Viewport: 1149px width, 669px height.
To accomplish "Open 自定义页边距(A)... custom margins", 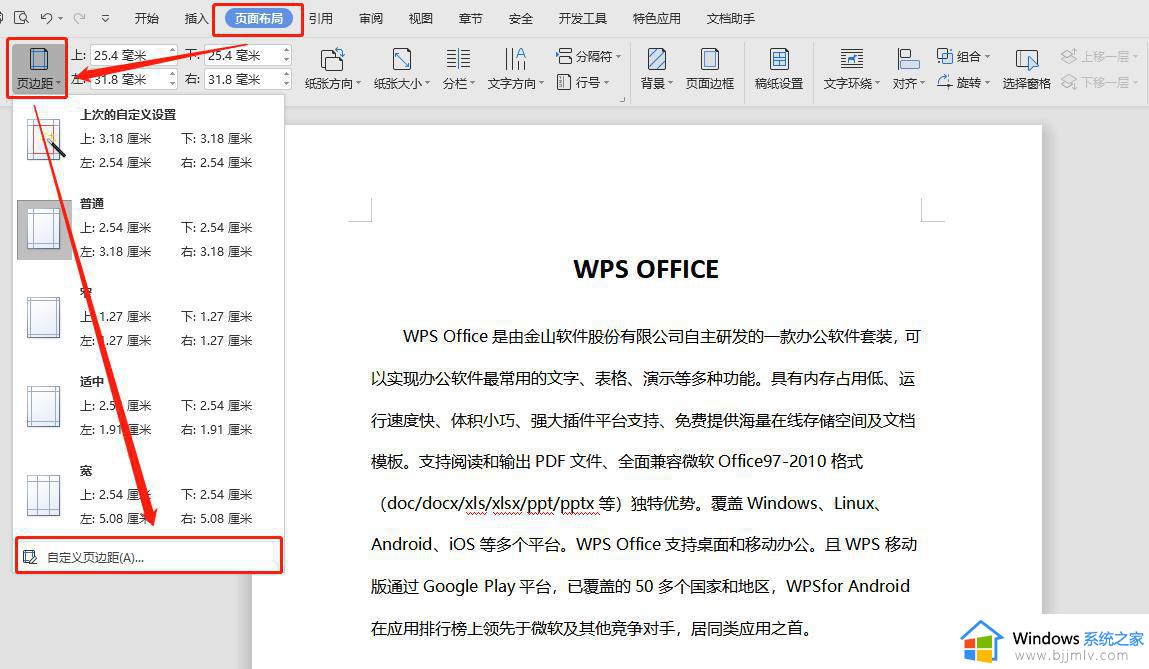I will [149, 557].
